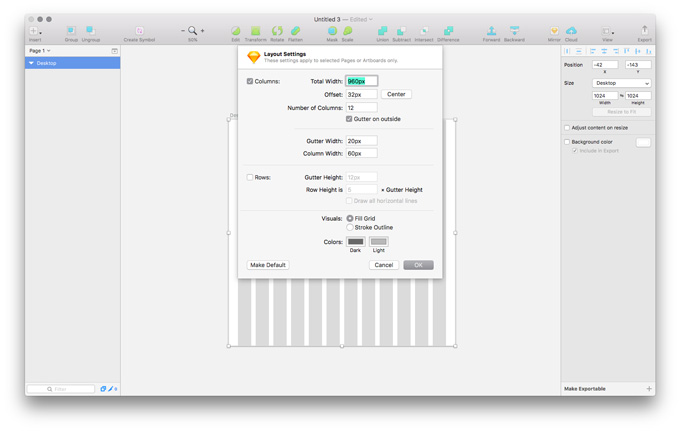Screen dimensions: 680x431
Task: Select the Desktop artboard layer
Action: click(72, 63)
